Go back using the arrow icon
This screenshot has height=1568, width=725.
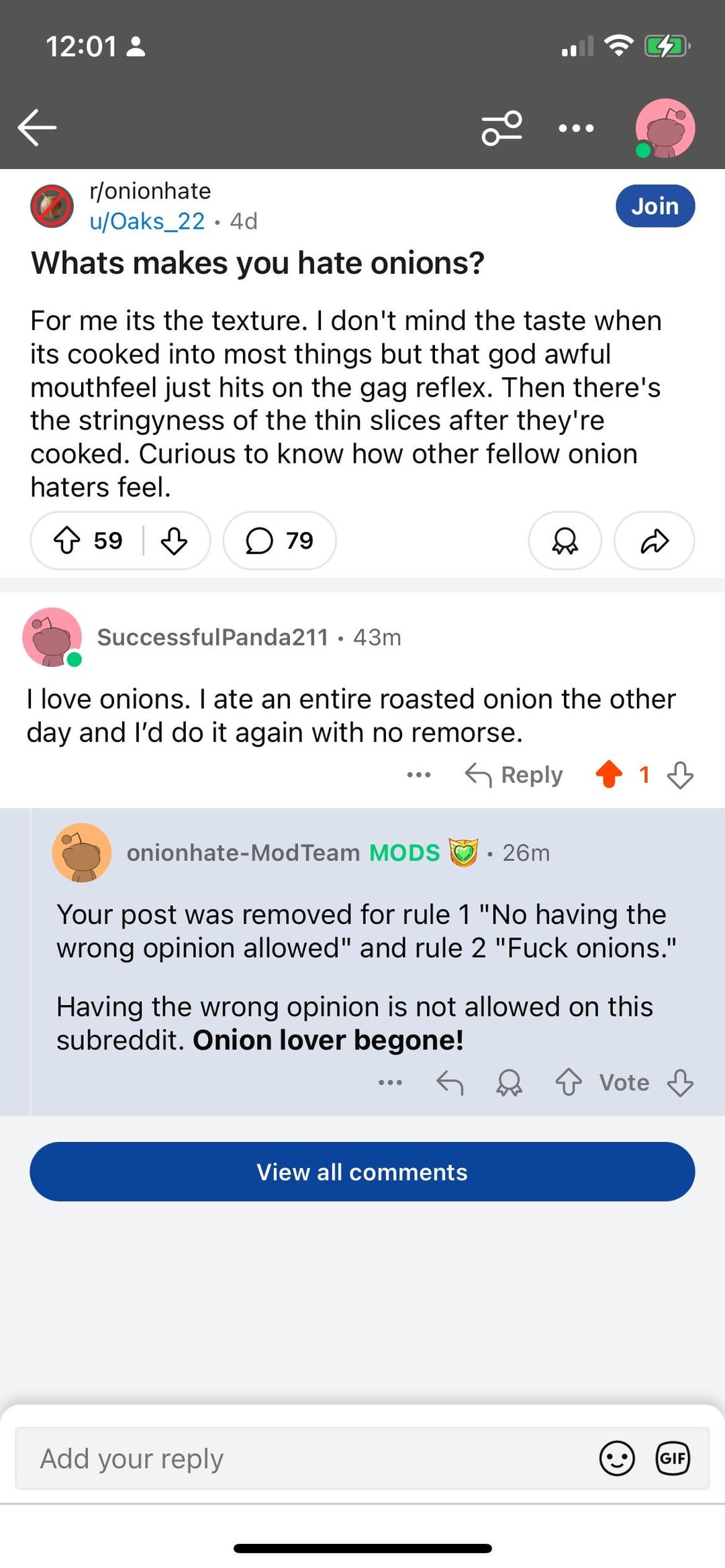[38, 127]
